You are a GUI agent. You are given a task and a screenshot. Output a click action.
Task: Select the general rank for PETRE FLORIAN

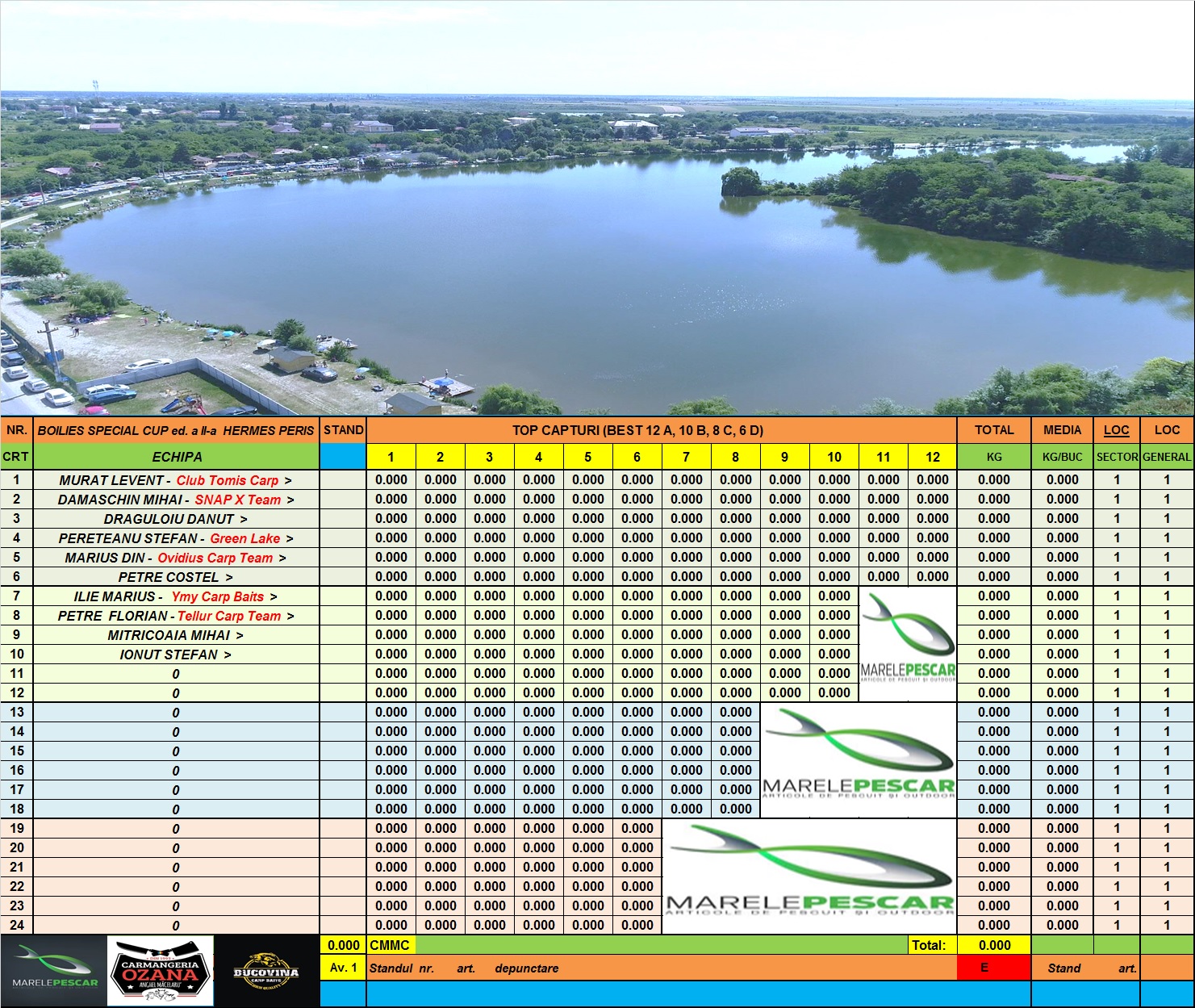point(1167,615)
